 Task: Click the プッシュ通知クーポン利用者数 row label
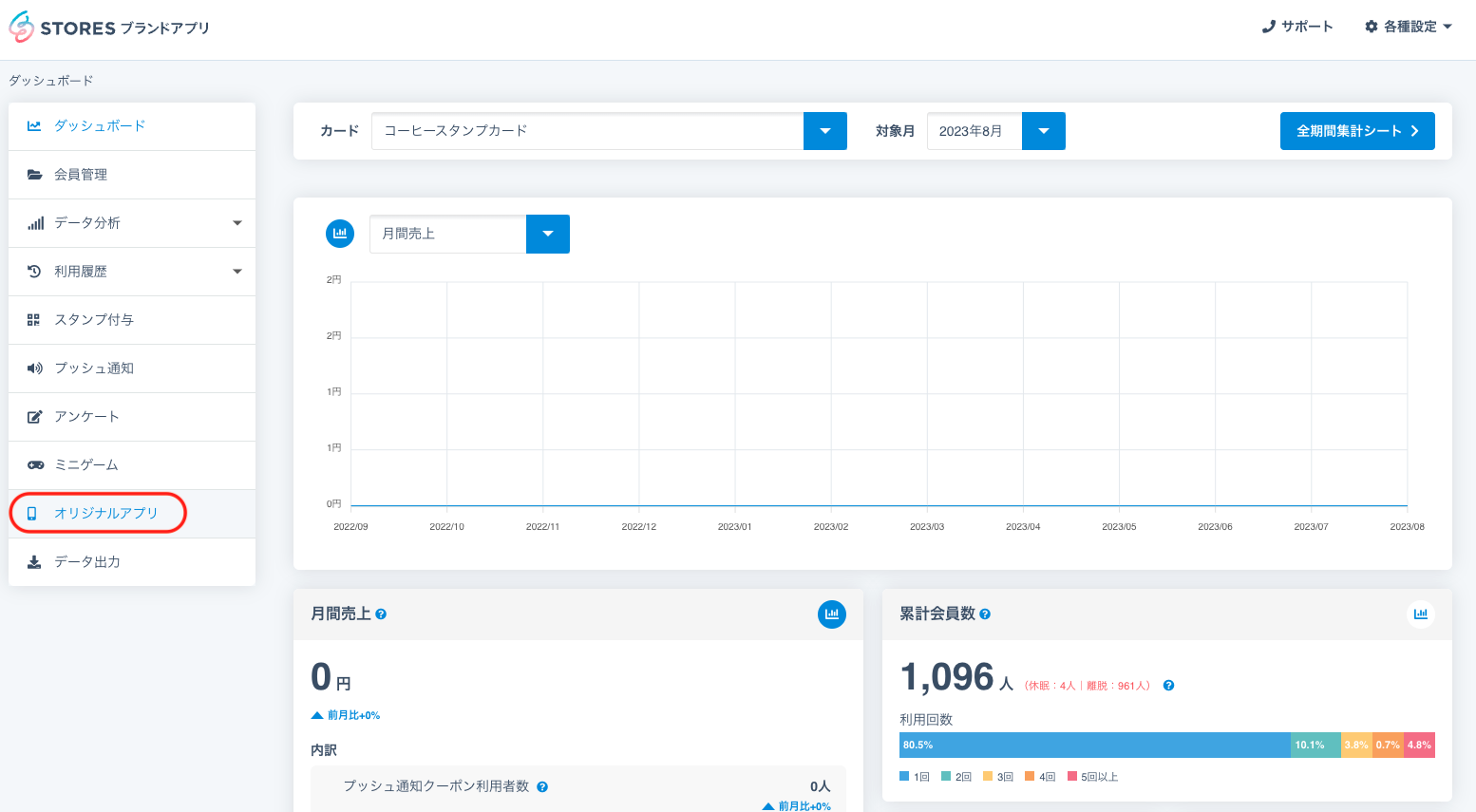436,786
